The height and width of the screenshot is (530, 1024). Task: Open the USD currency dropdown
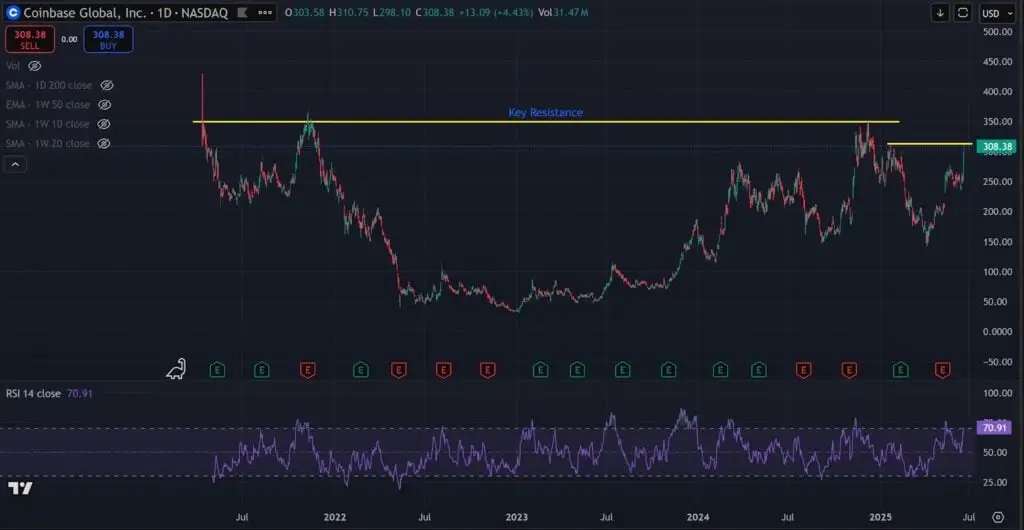996,13
